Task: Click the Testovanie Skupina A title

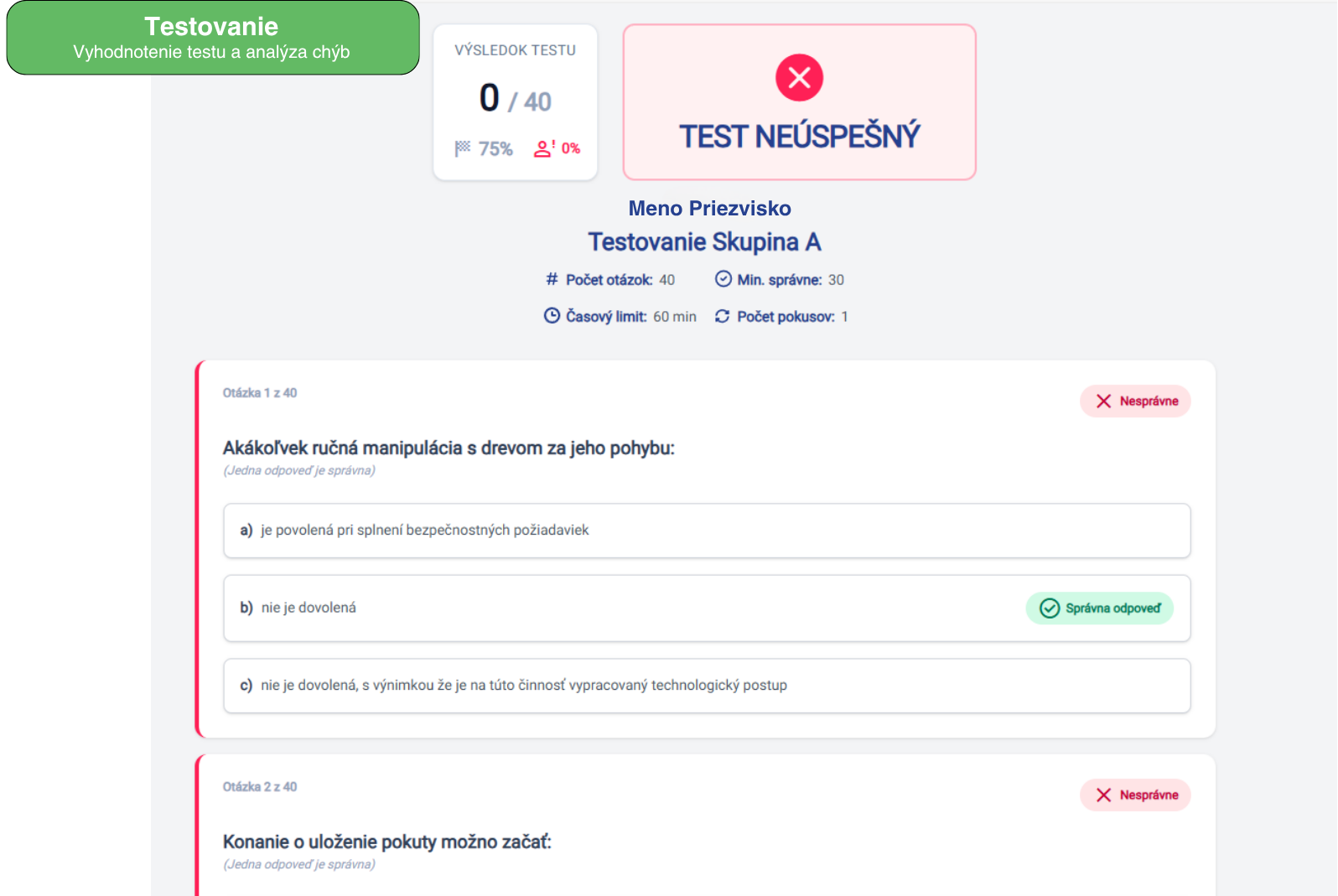Action: coord(704,242)
